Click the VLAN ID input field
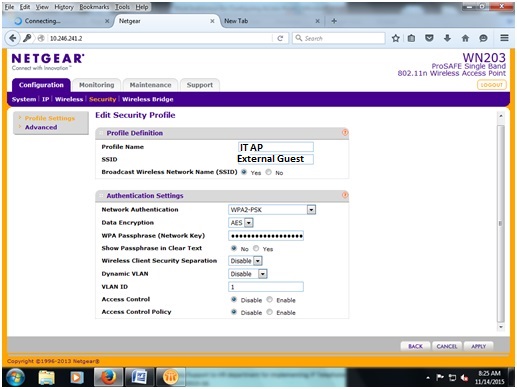 pyautogui.click(x=266, y=287)
